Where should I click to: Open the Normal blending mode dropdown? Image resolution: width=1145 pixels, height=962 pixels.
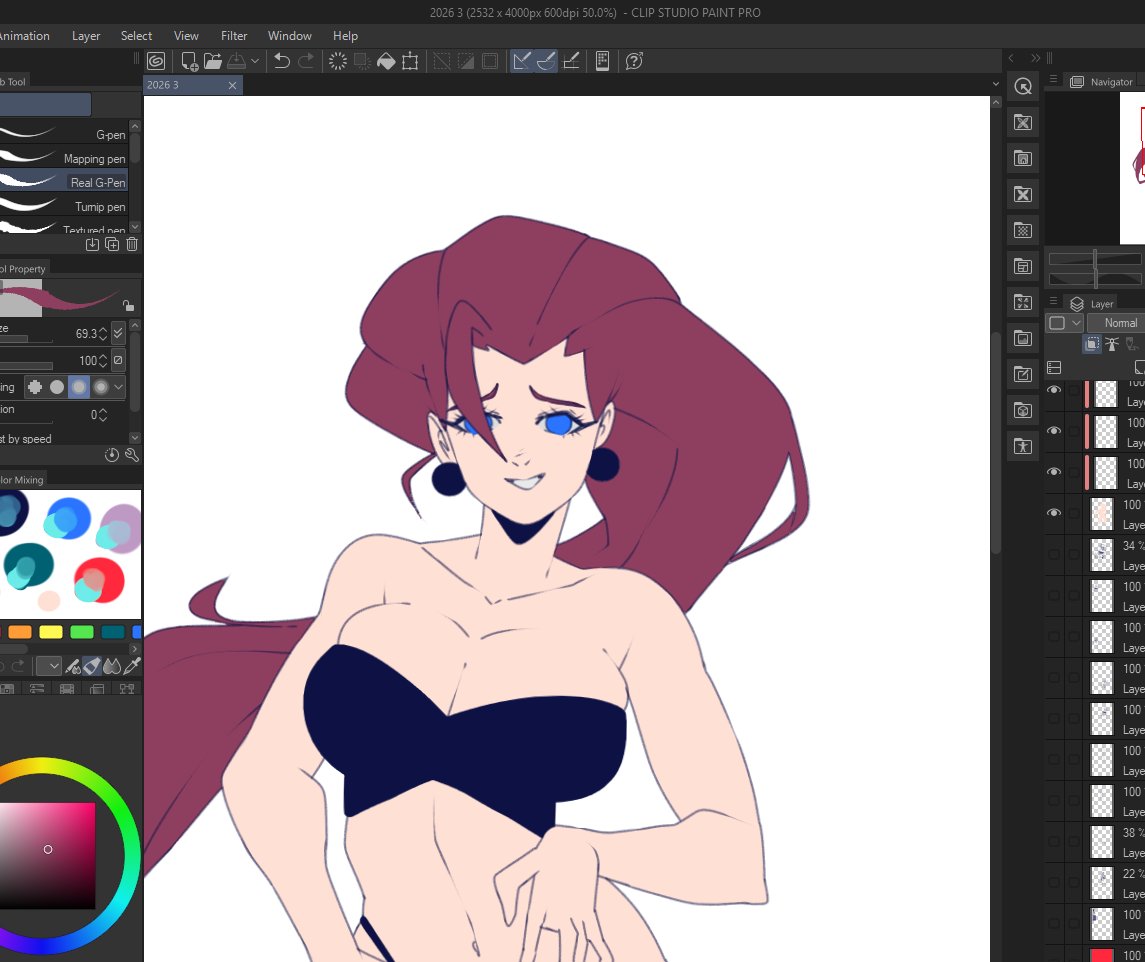[x=1116, y=323]
